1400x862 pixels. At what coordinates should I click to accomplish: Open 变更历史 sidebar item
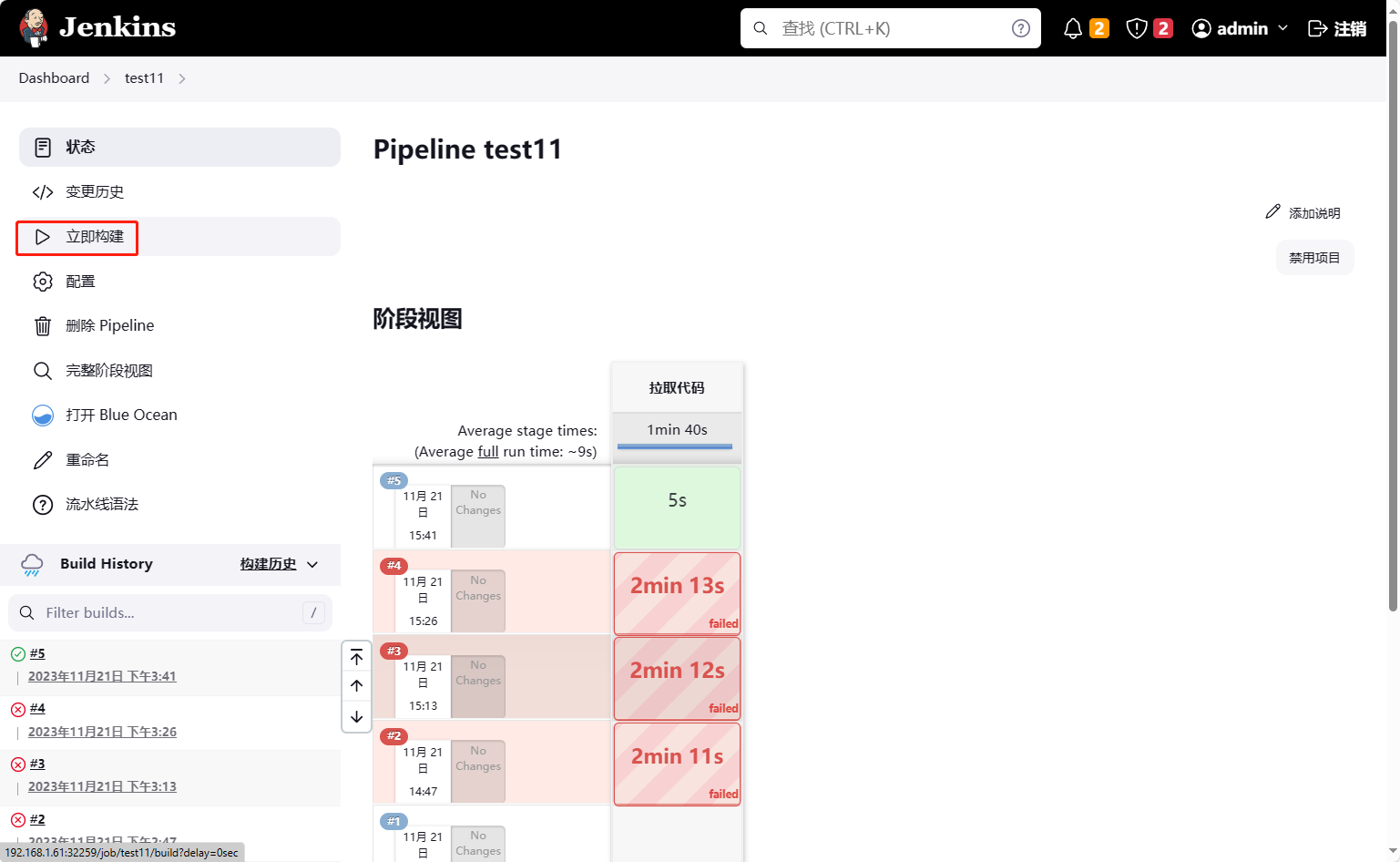coord(179,191)
